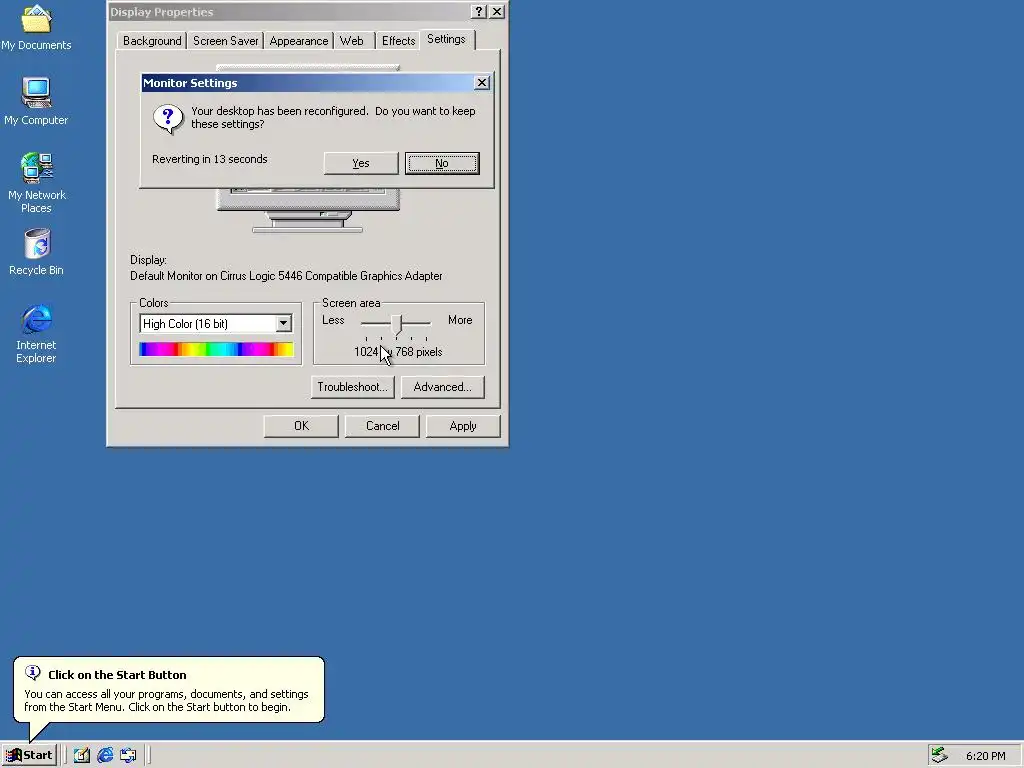
Task: Click the 'Less' label of Screen area
Action: point(333,320)
